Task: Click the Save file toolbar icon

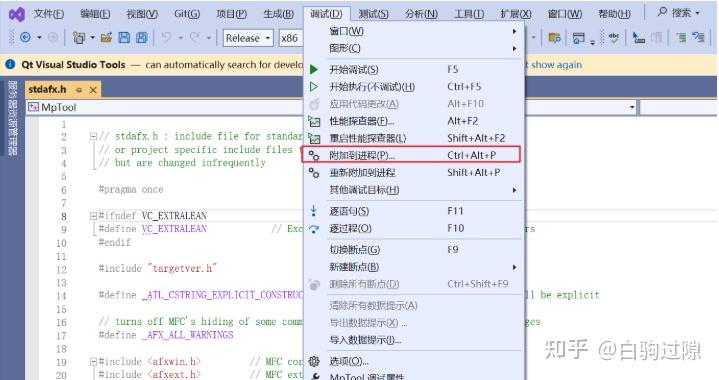Action: coord(124,38)
